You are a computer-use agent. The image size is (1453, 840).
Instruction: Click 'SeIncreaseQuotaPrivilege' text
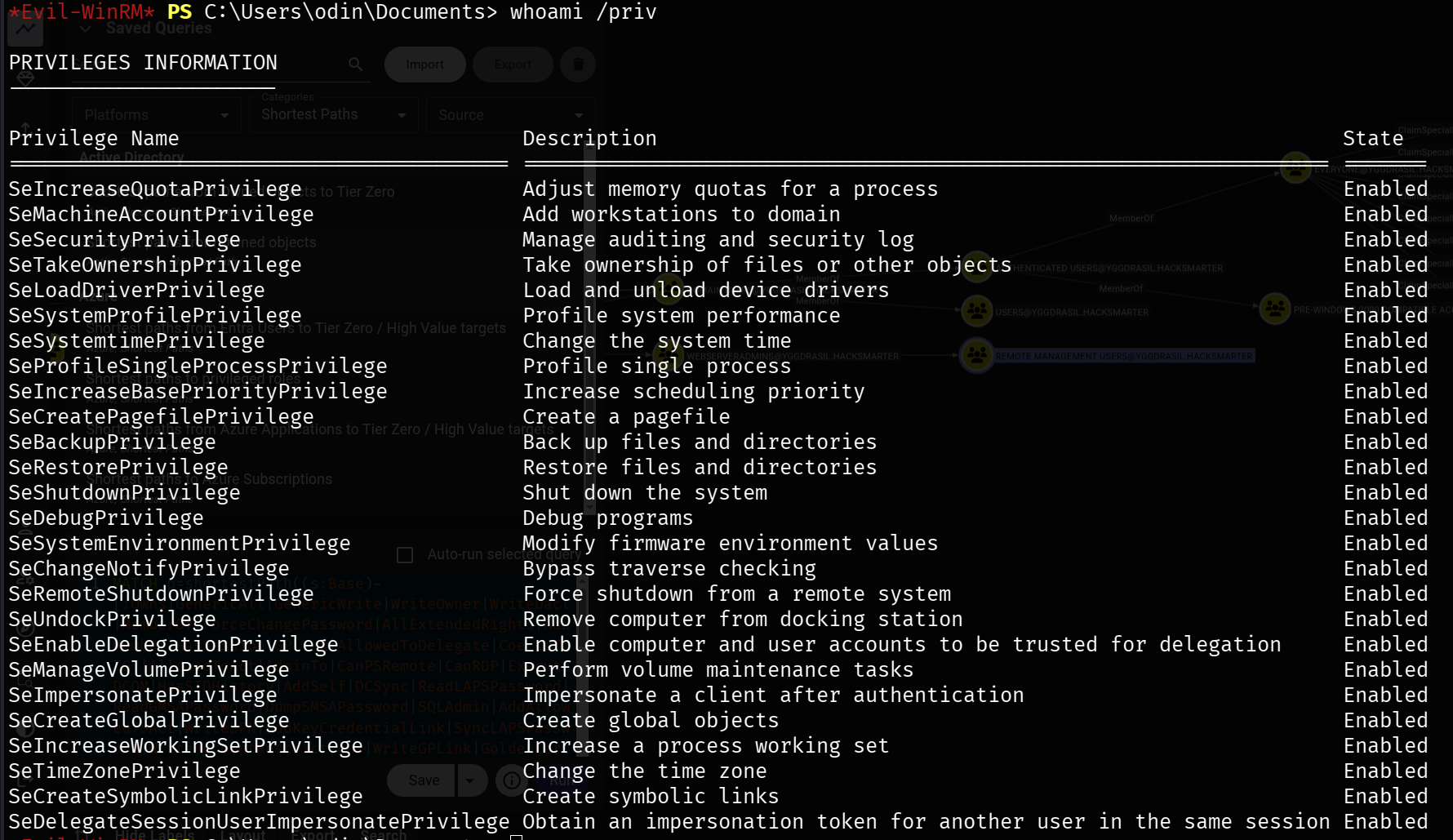point(155,189)
